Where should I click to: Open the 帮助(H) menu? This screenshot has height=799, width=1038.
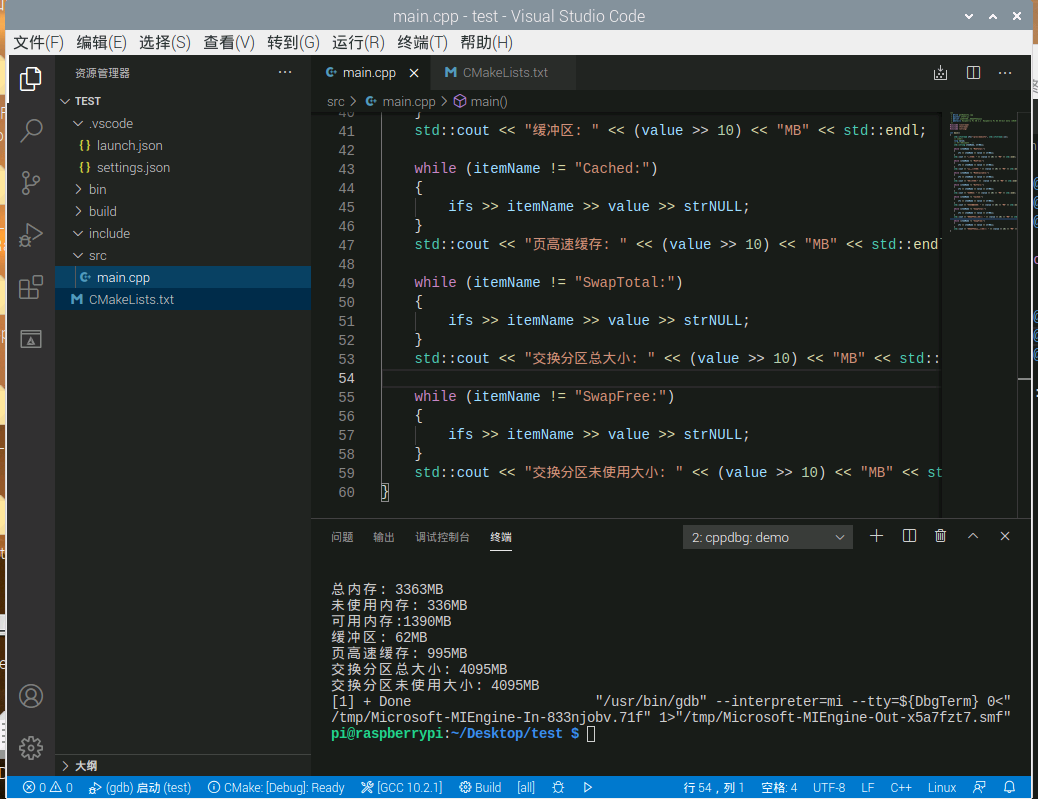pos(487,43)
